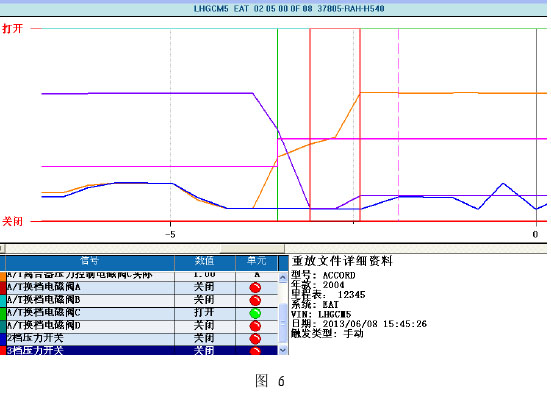Click the VIN: LHGCM5 detail line
This screenshot has width=551, height=398.
pyautogui.click(x=321, y=314)
